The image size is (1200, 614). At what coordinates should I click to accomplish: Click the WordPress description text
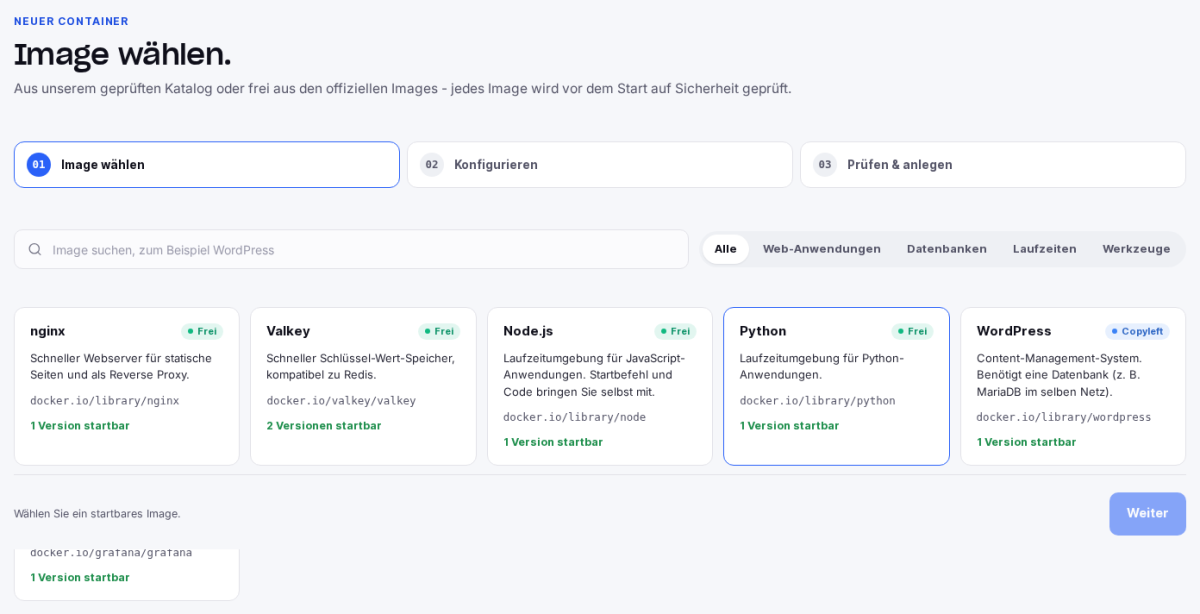coord(1059,374)
